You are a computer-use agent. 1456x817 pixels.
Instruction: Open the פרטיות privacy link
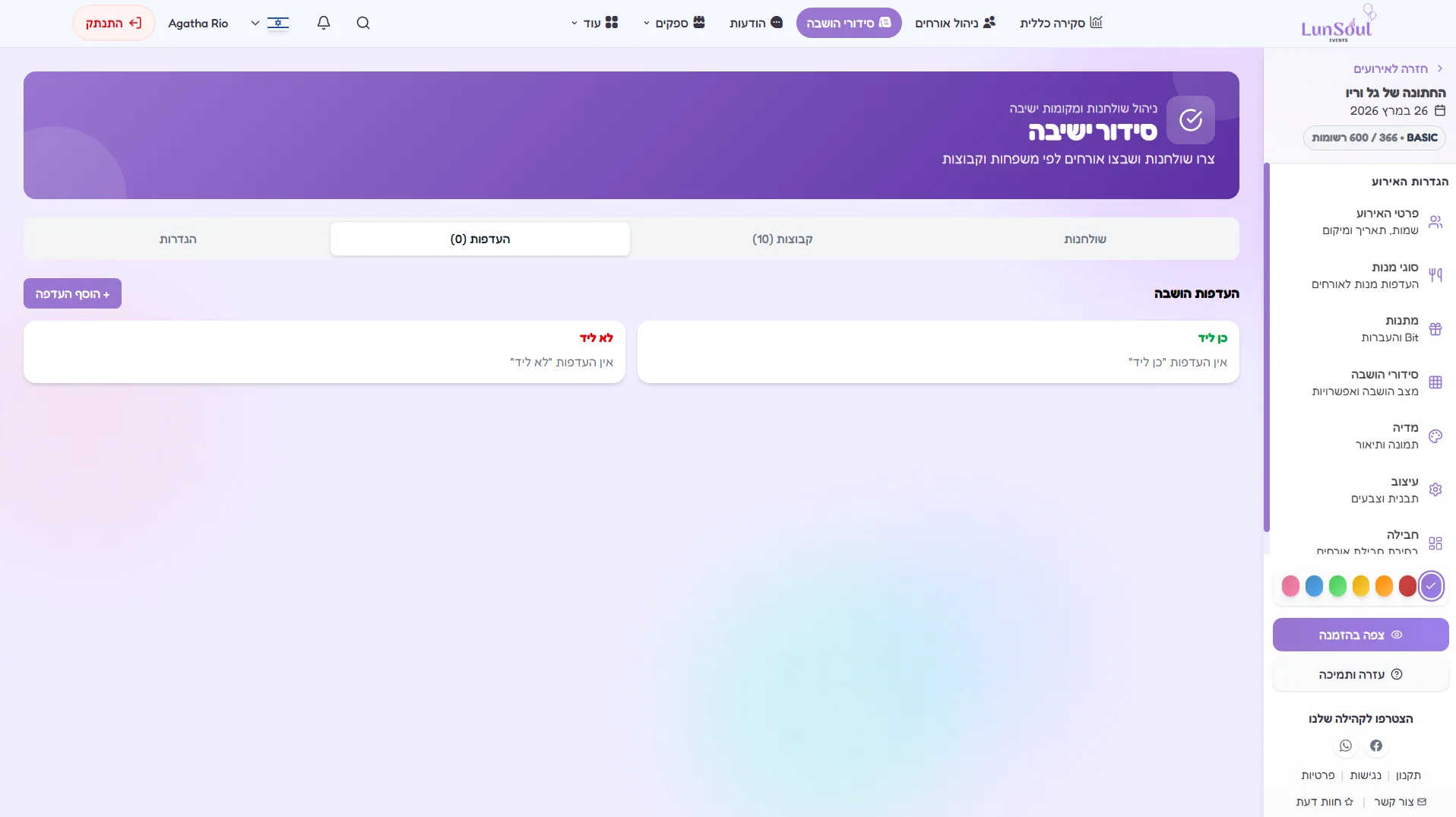[1318, 775]
